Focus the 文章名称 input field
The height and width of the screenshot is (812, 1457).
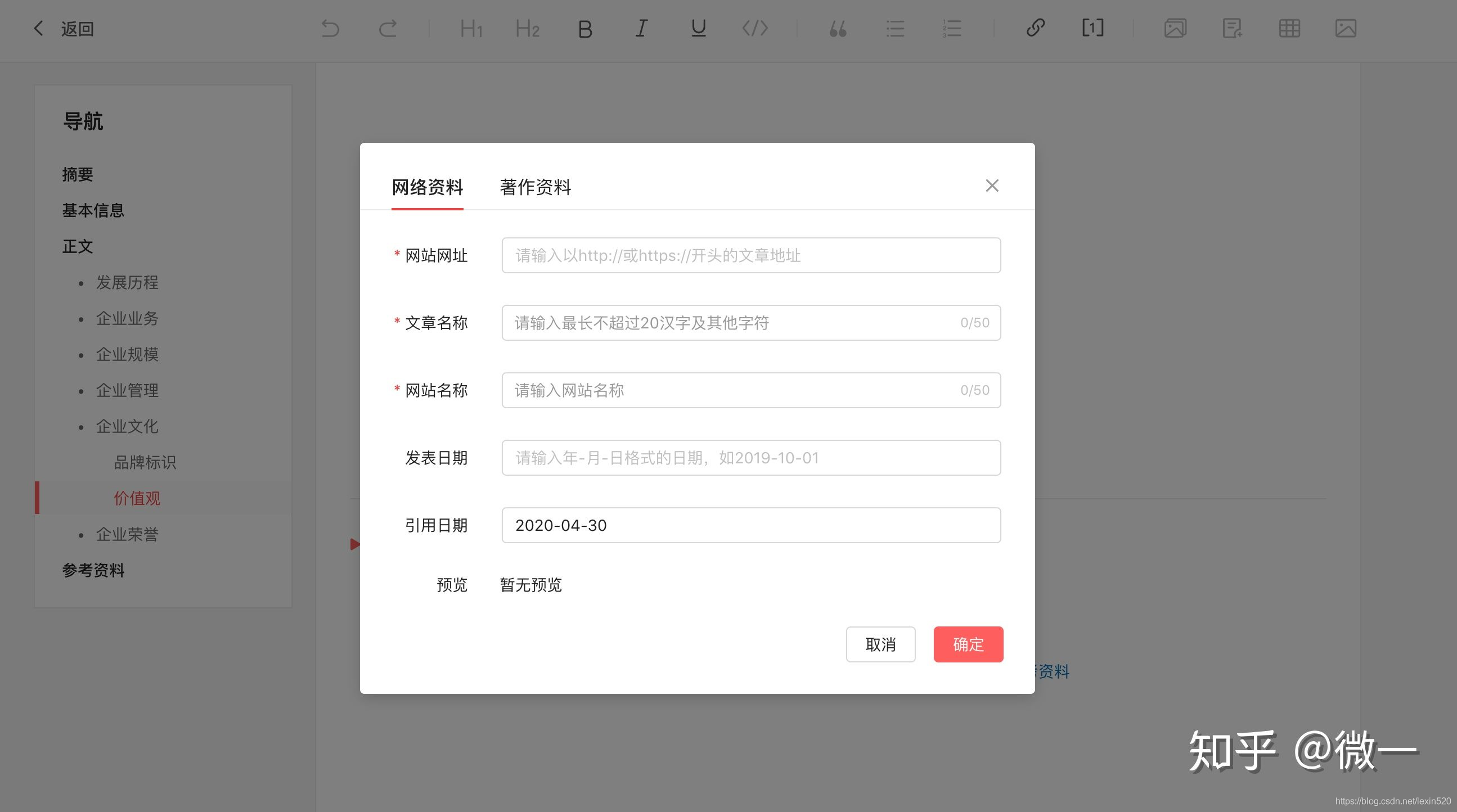click(751, 323)
